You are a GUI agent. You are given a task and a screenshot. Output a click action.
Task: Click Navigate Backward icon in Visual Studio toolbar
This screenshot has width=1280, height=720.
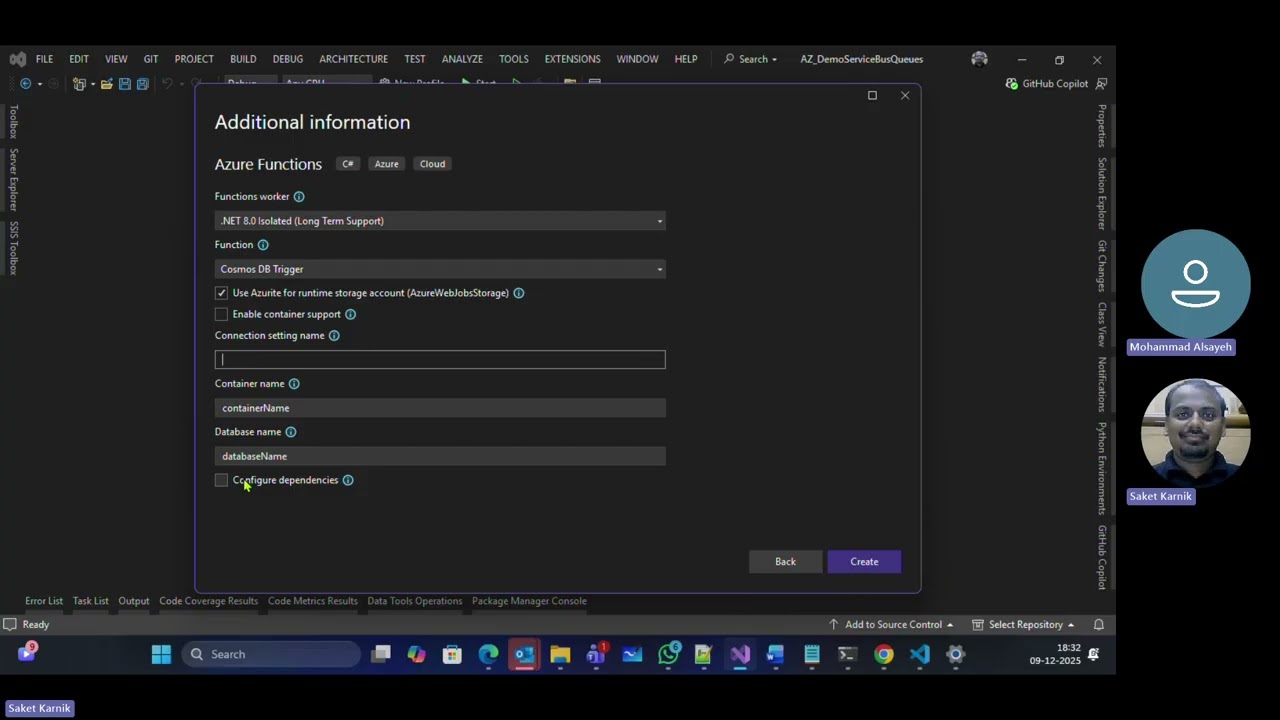(25, 84)
